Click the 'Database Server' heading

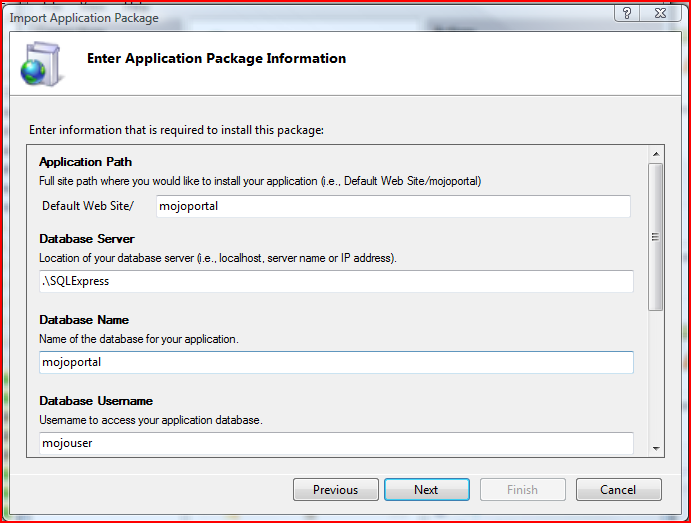coord(87,239)
